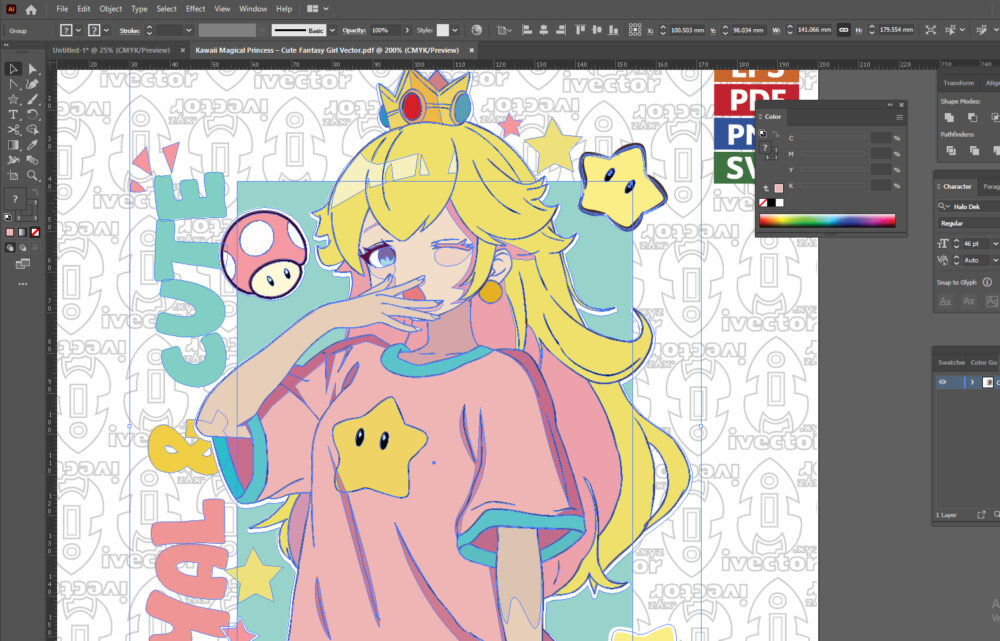Click the Regular font style field
This screenshot has height=641, width=1000.
pyautogui.click(x=968, y=224)
